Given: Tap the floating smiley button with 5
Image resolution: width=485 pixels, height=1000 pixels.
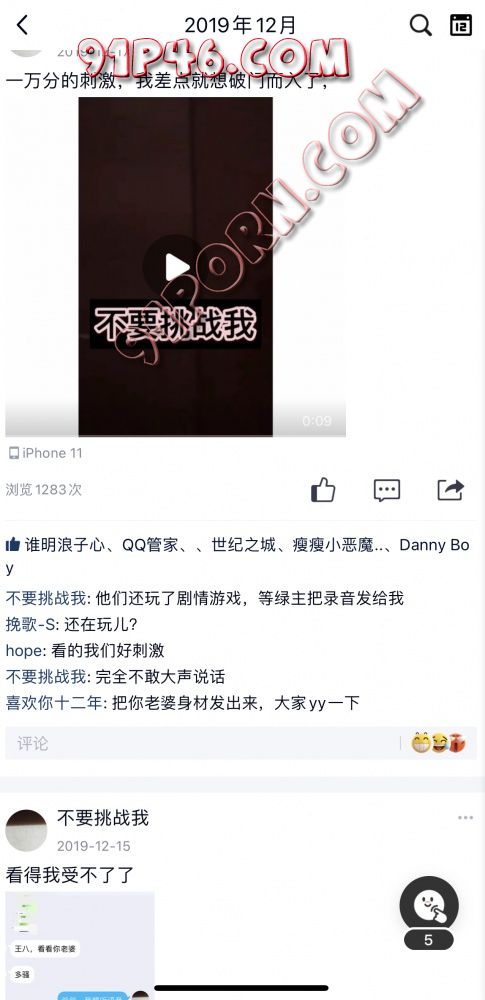Looking at the screenshot, I should click(429, 906).
